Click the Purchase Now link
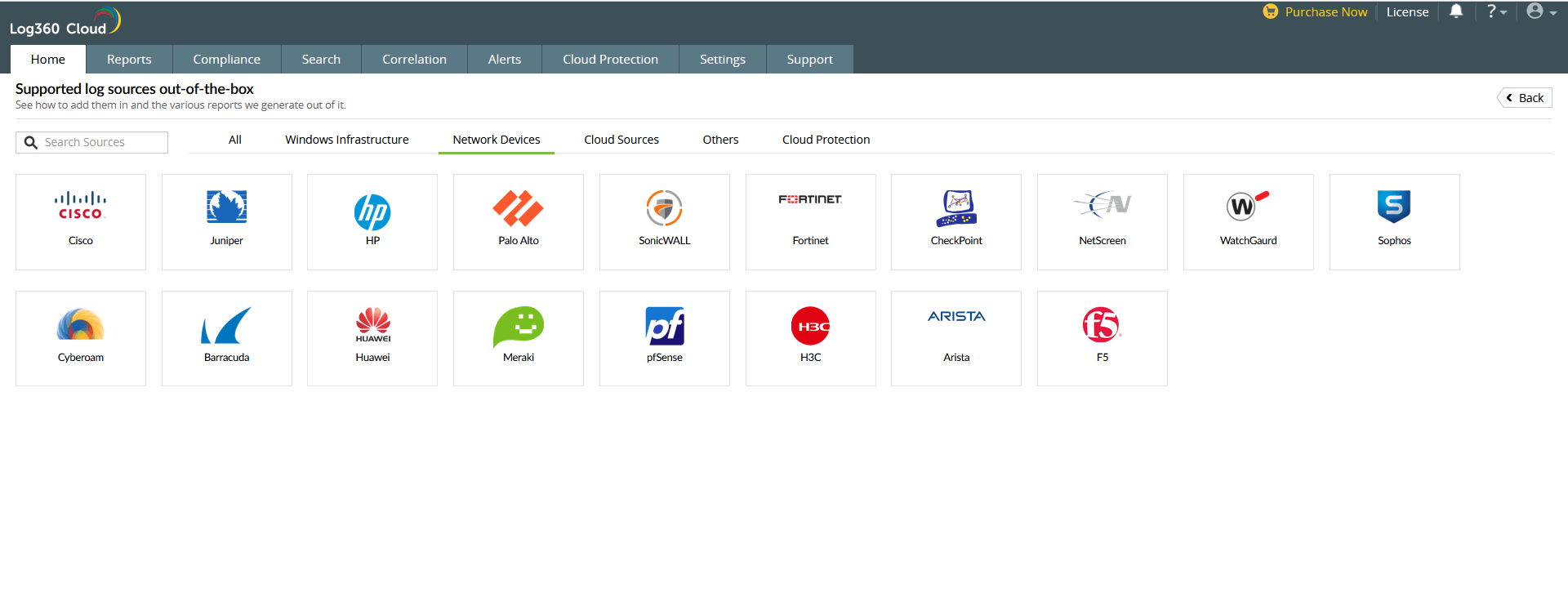Screen dimensions: 1568x597 (x=1325, y=12)
